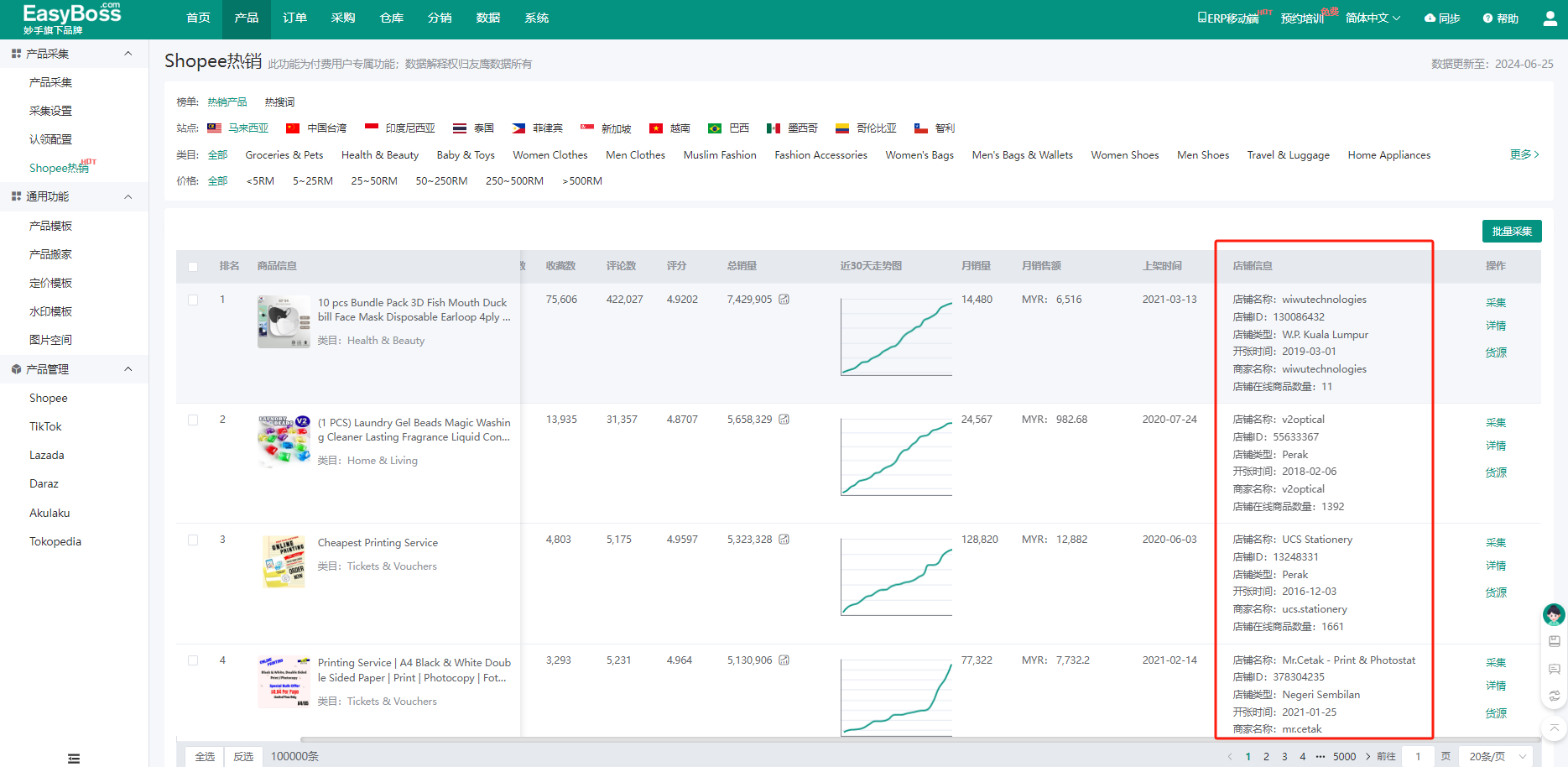Open the help question-mark icon
This screenshot has width=1568, height=767.
point(1487,18)
